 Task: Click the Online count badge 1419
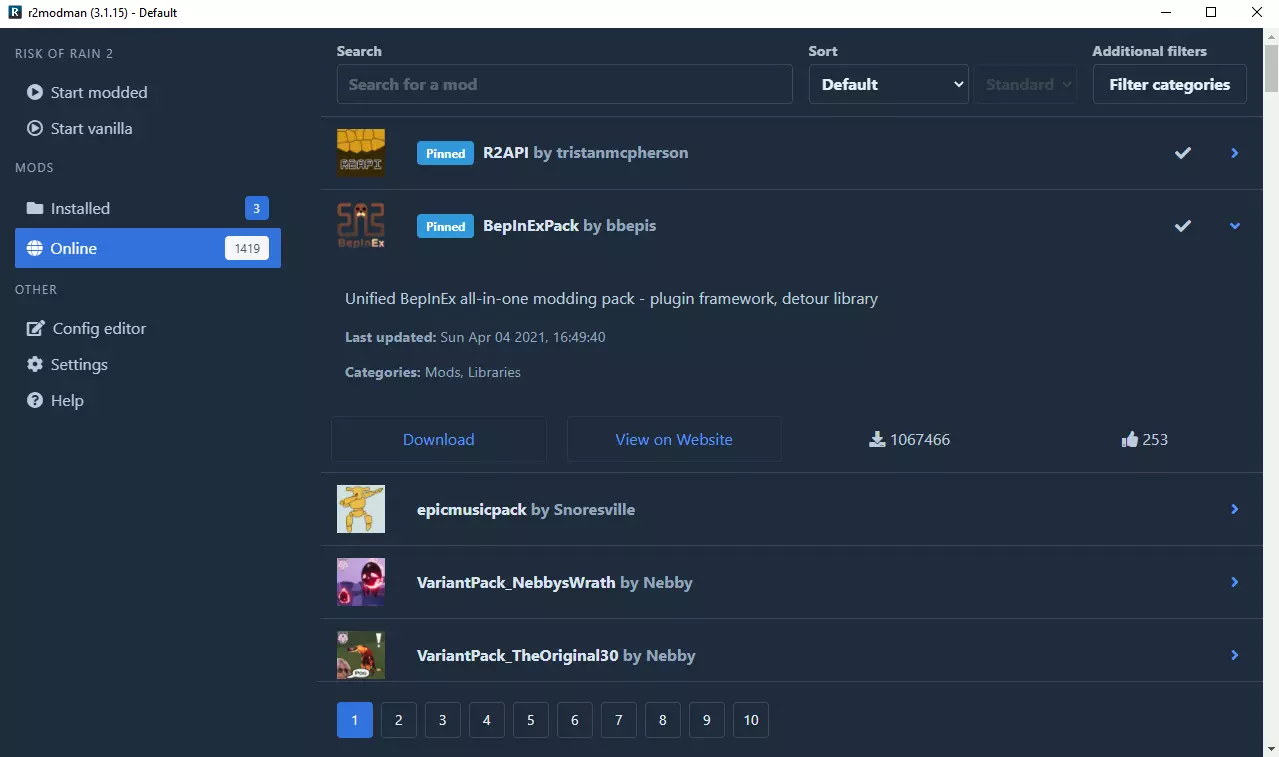pos(247,248)
